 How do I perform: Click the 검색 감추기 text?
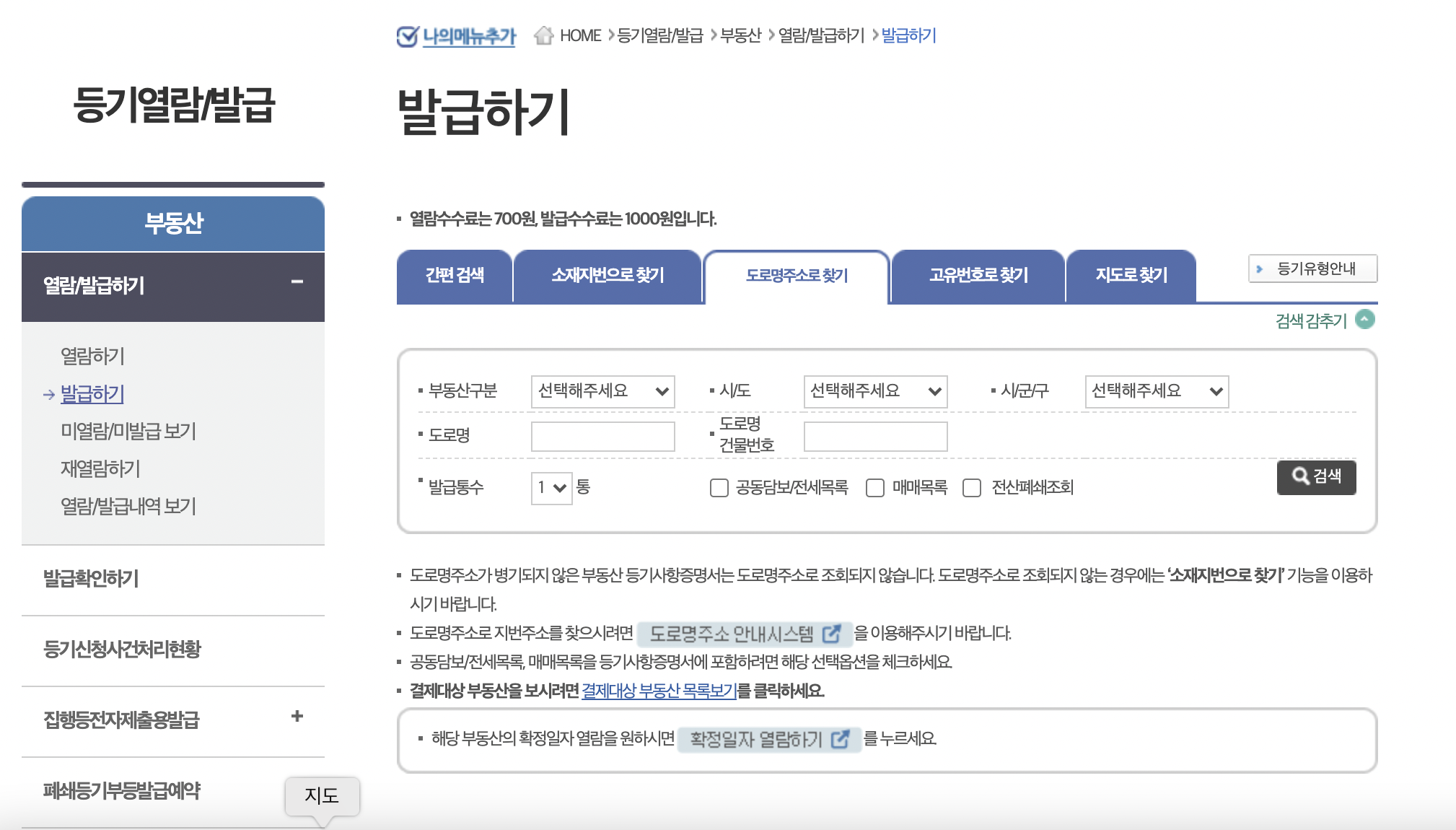pyautogui.click(x=1312, y=320)
